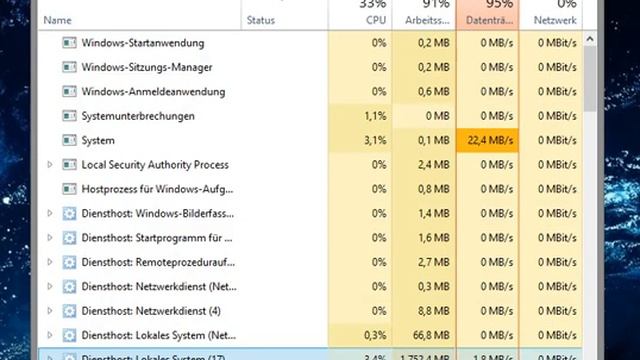Click the 1,6 MB memory value
Viewport: 640px width, 360px height.
point(433,238)
